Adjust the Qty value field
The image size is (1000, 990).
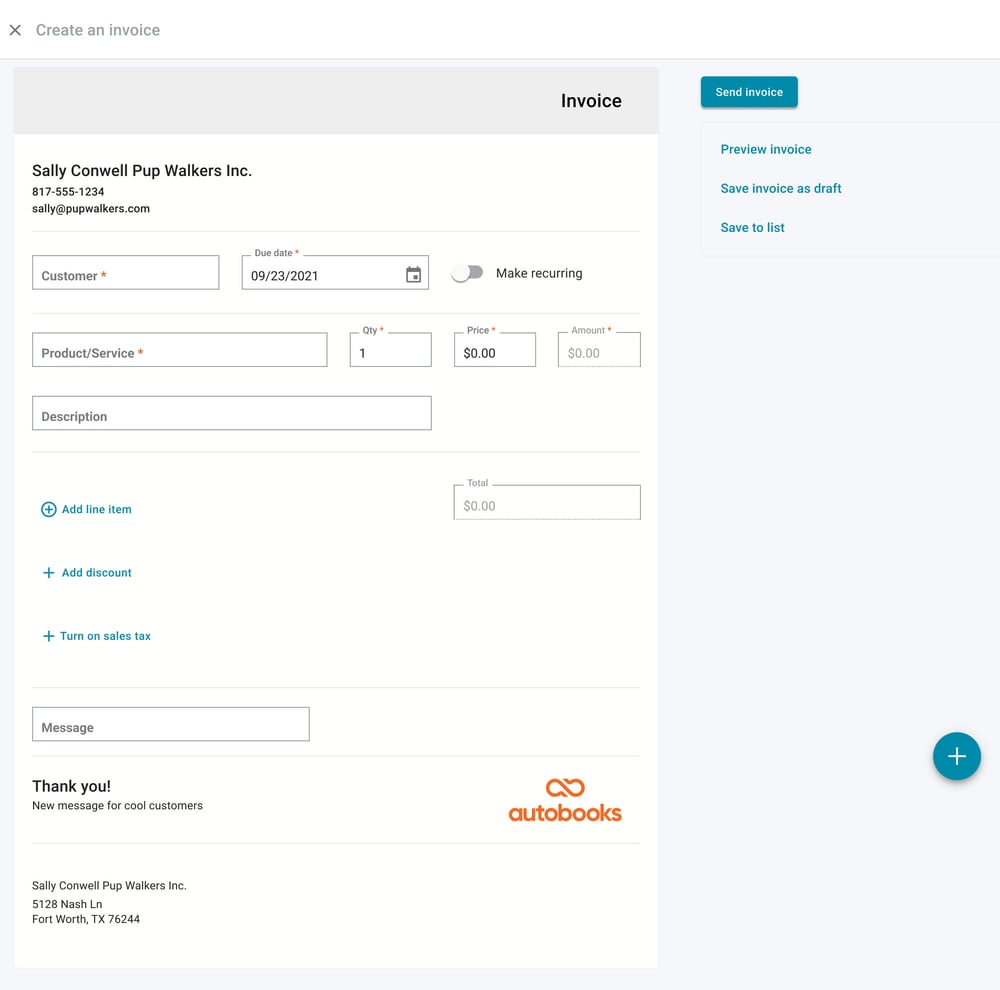click(389, 349)
